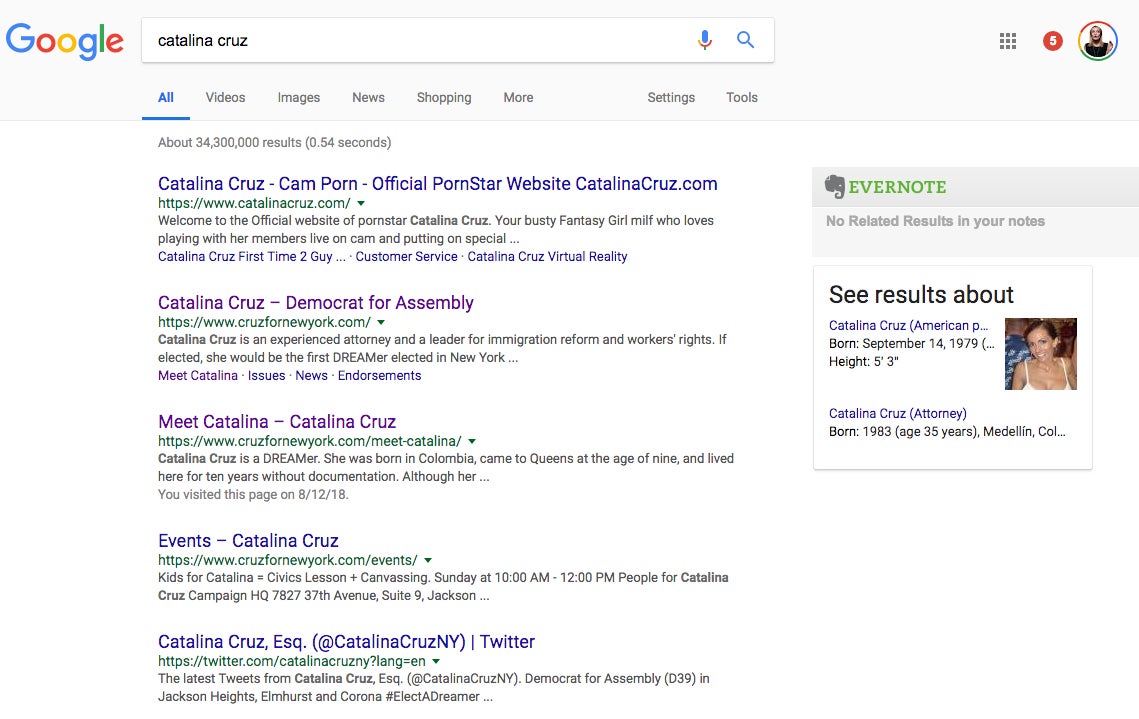Open the Tools menu
1139x719 pixels.
[742, 97]
